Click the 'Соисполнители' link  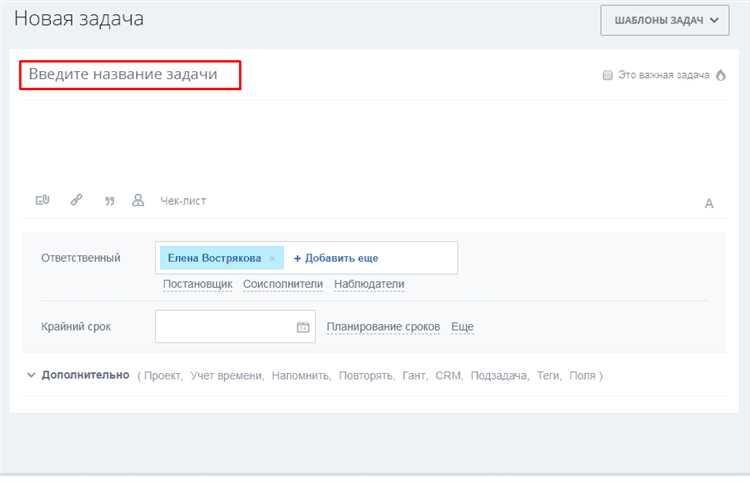(283, 284)
